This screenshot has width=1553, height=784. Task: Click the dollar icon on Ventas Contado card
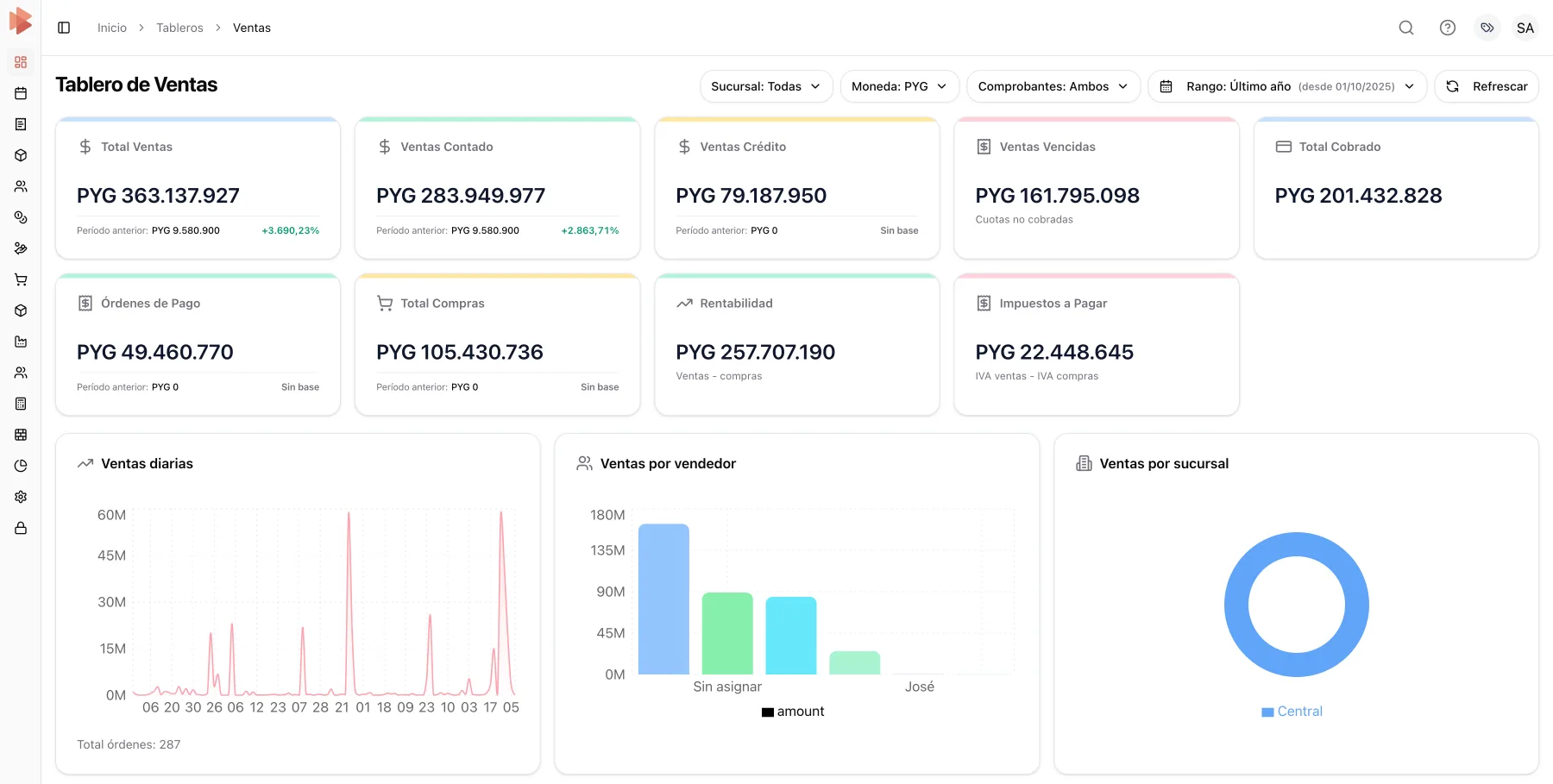[x=385, y=147]
